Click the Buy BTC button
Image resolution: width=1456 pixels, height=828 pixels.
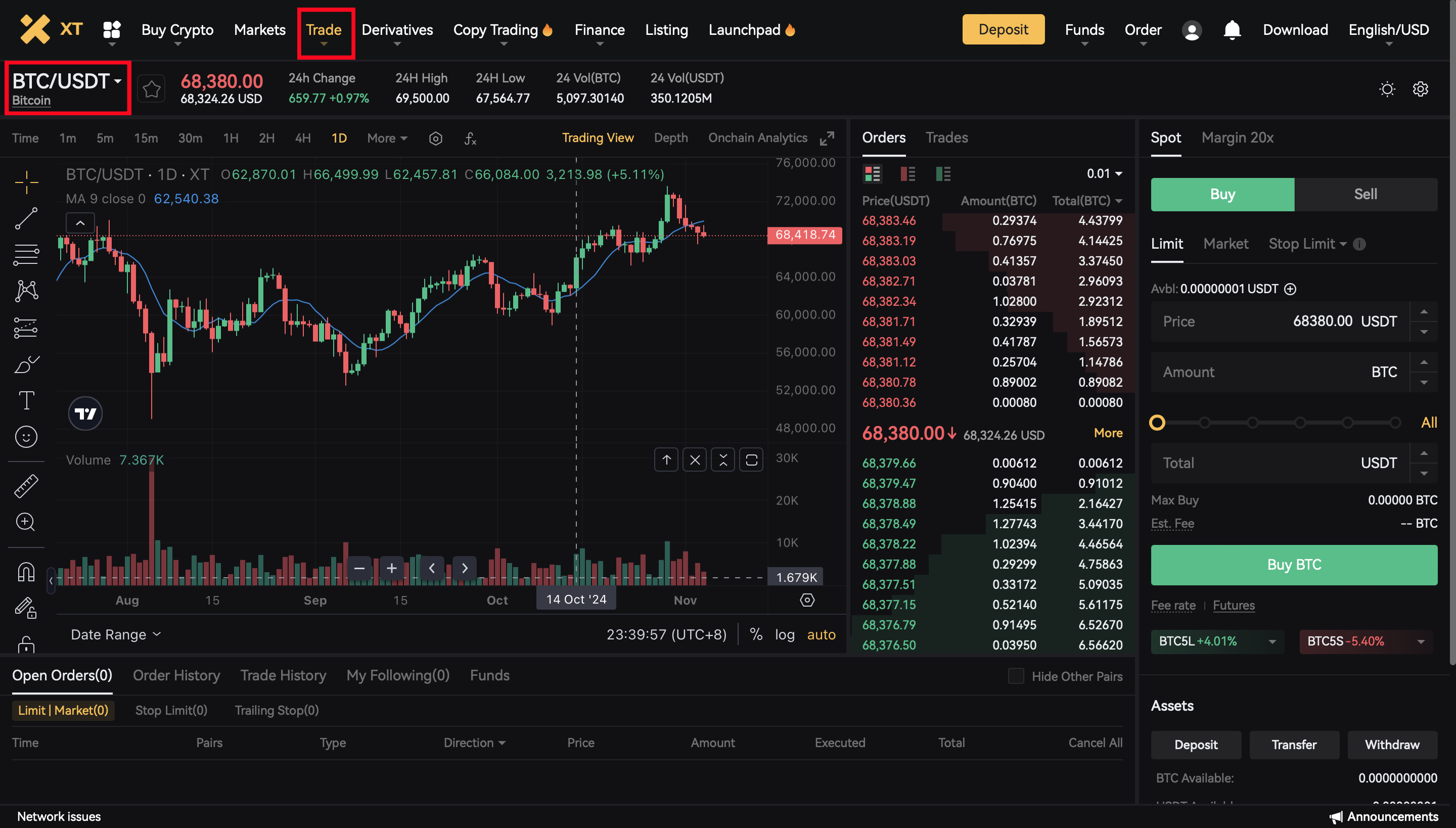click(x=1294, y=565)
